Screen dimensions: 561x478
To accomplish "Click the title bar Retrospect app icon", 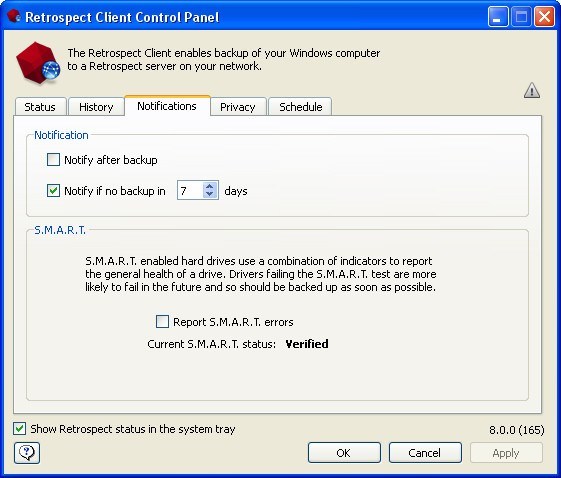I will coord(14,16).
